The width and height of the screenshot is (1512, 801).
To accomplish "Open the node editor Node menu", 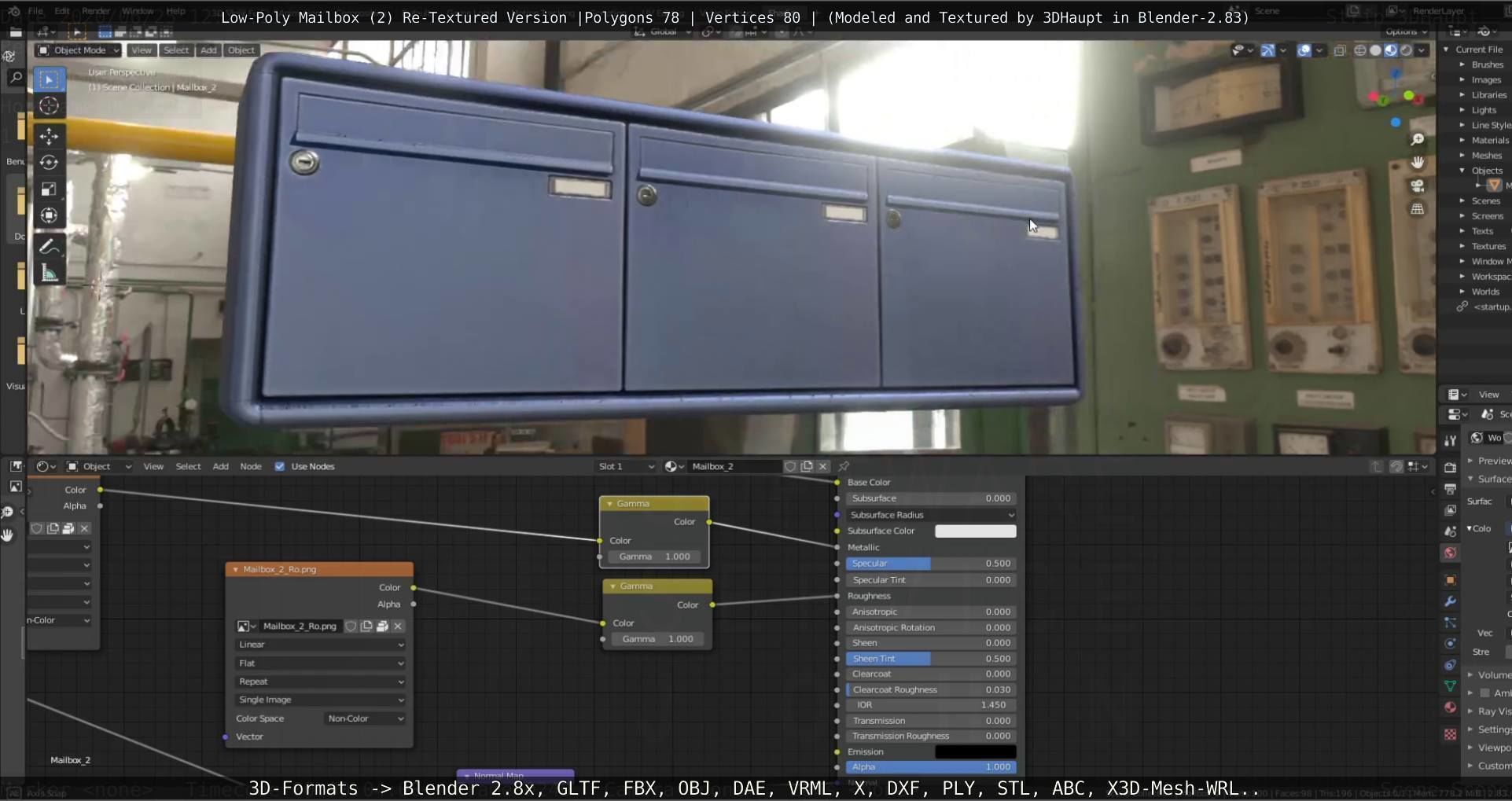I will 251,466.
